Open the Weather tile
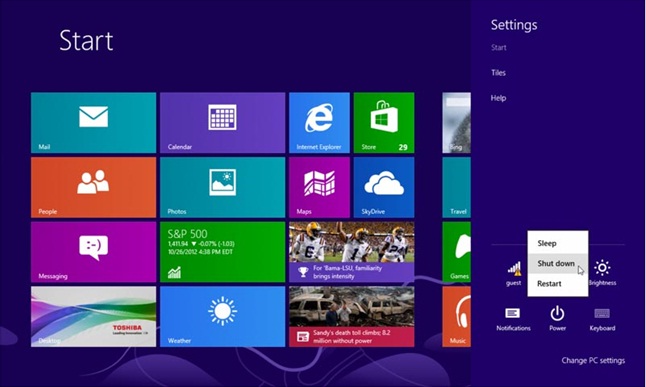This screenshot has height=387, width=646. 222,317
